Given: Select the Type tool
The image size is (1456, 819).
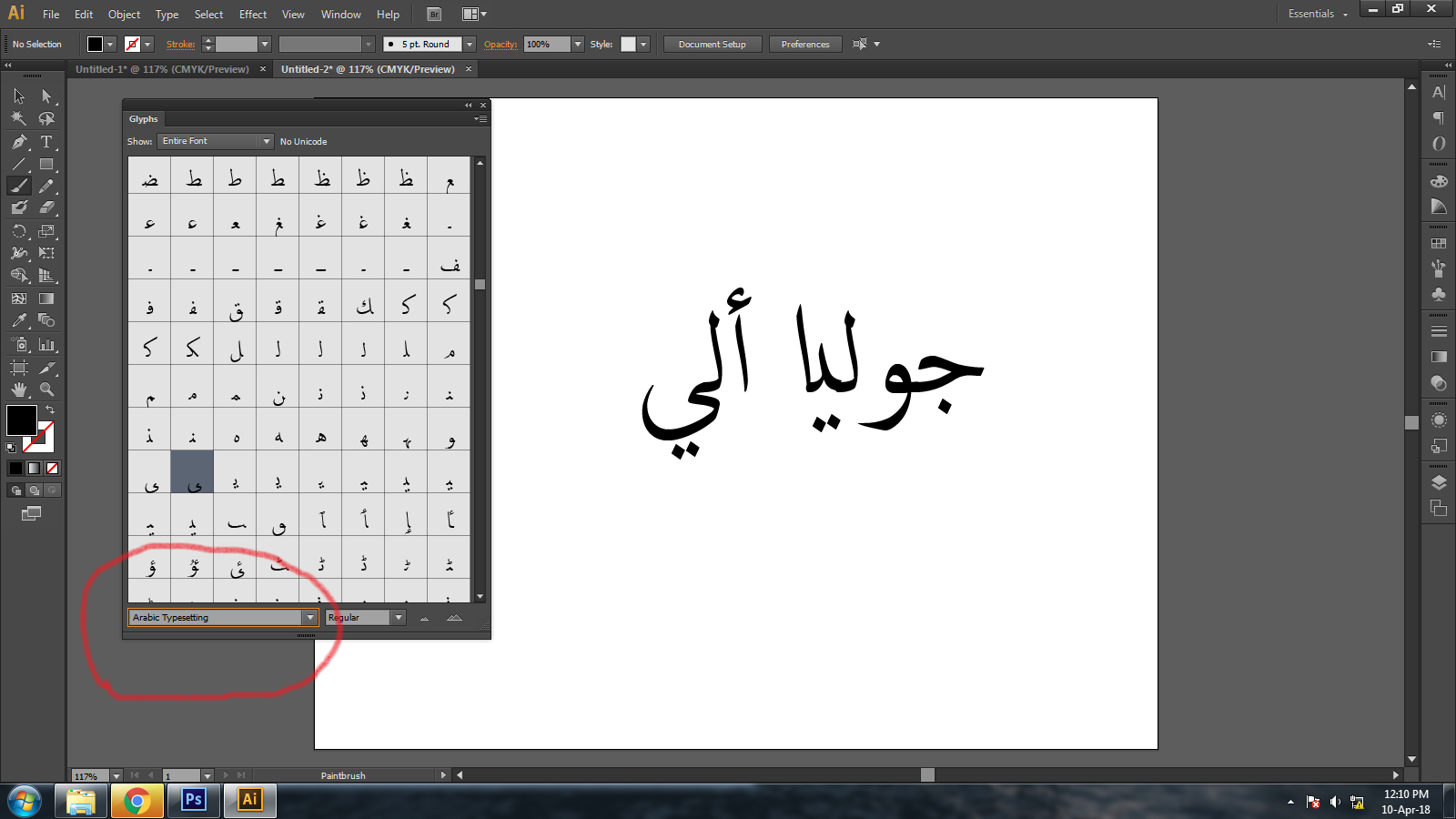Looking at the screenshot, I should (46, 141).
